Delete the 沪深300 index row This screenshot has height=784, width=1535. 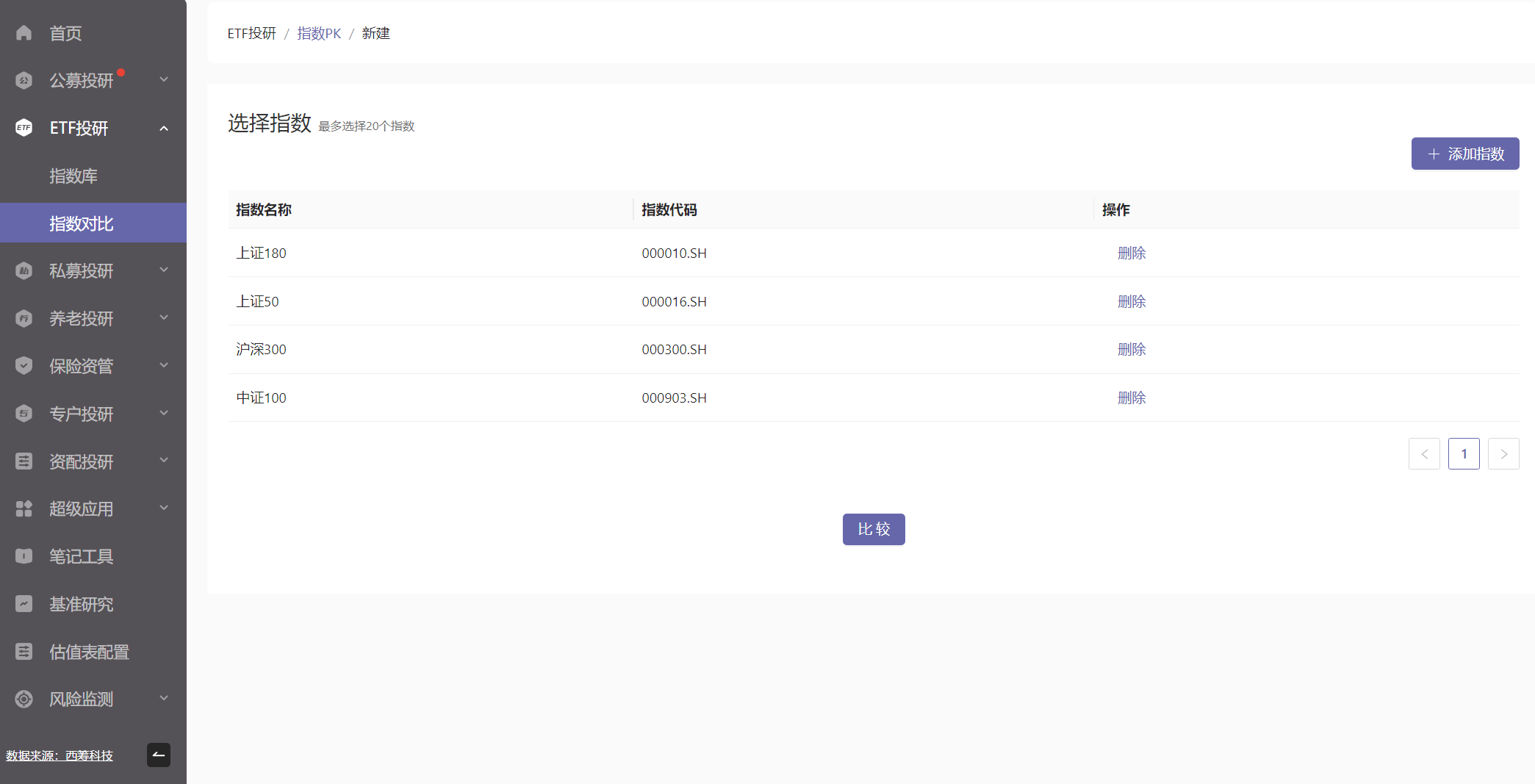1131,350
